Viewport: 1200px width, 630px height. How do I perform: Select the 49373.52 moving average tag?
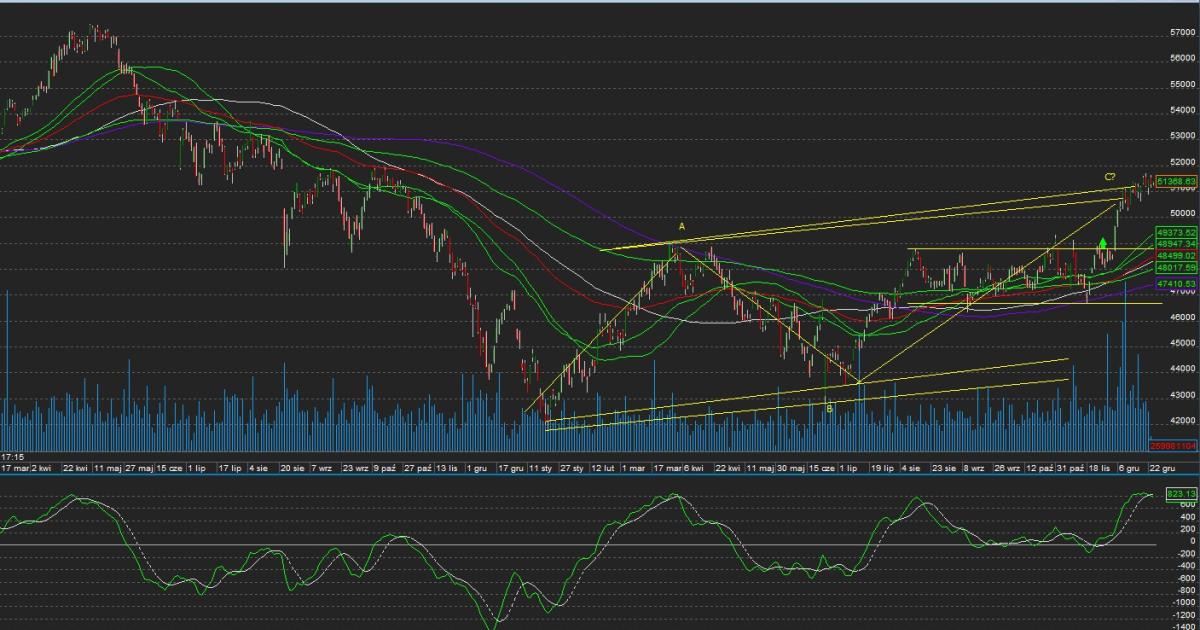[x=1176, y=232]
